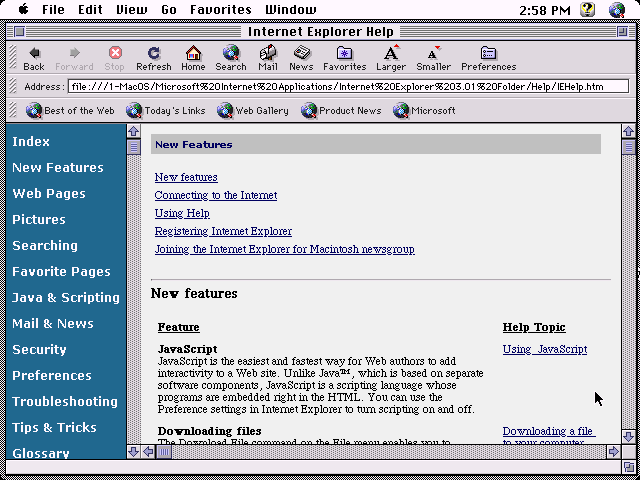640x480 pixels.
Task: Open the Search globe icon
Action: tap(231, 53)
